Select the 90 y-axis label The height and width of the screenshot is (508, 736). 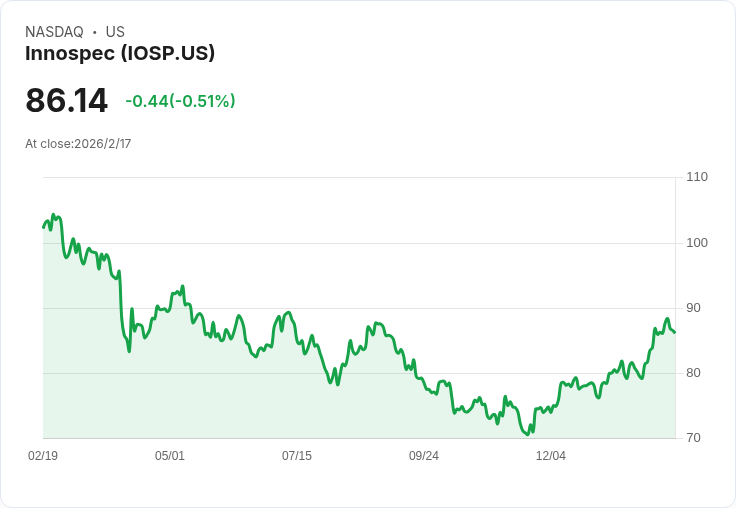[693, 308]
